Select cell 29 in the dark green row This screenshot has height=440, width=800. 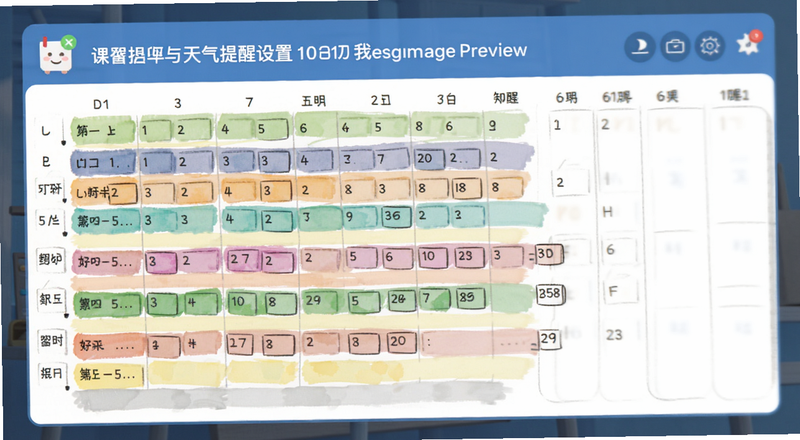pos(318,300)
